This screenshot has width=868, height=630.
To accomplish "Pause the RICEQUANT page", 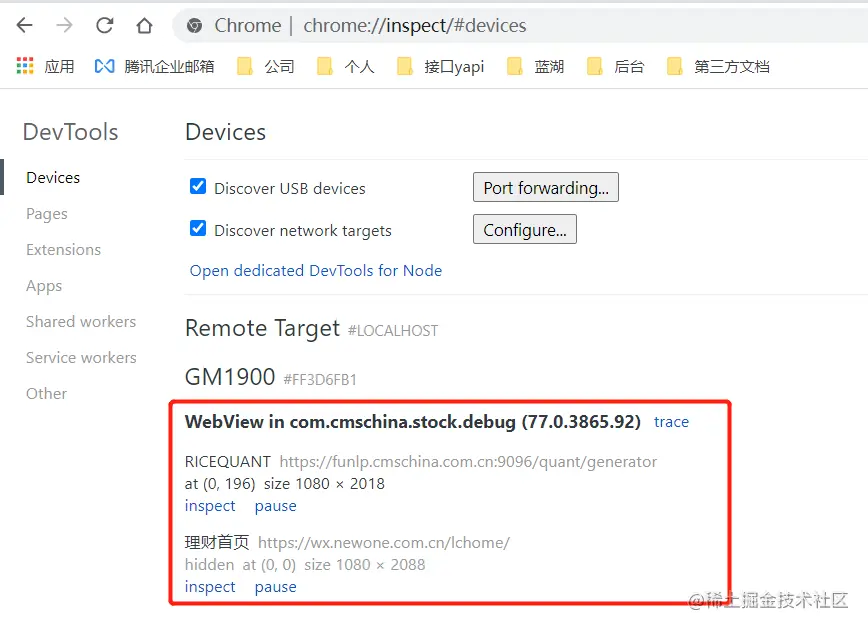I will [275, 506].
